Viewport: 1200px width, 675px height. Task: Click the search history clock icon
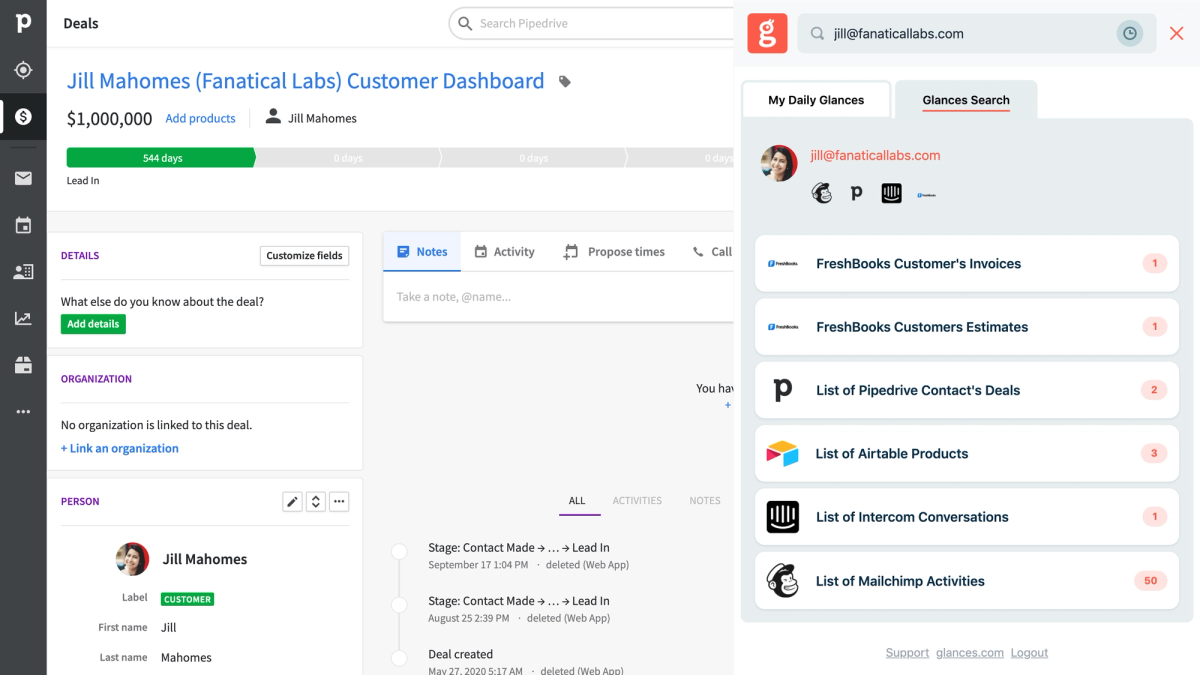point(1129,34)
